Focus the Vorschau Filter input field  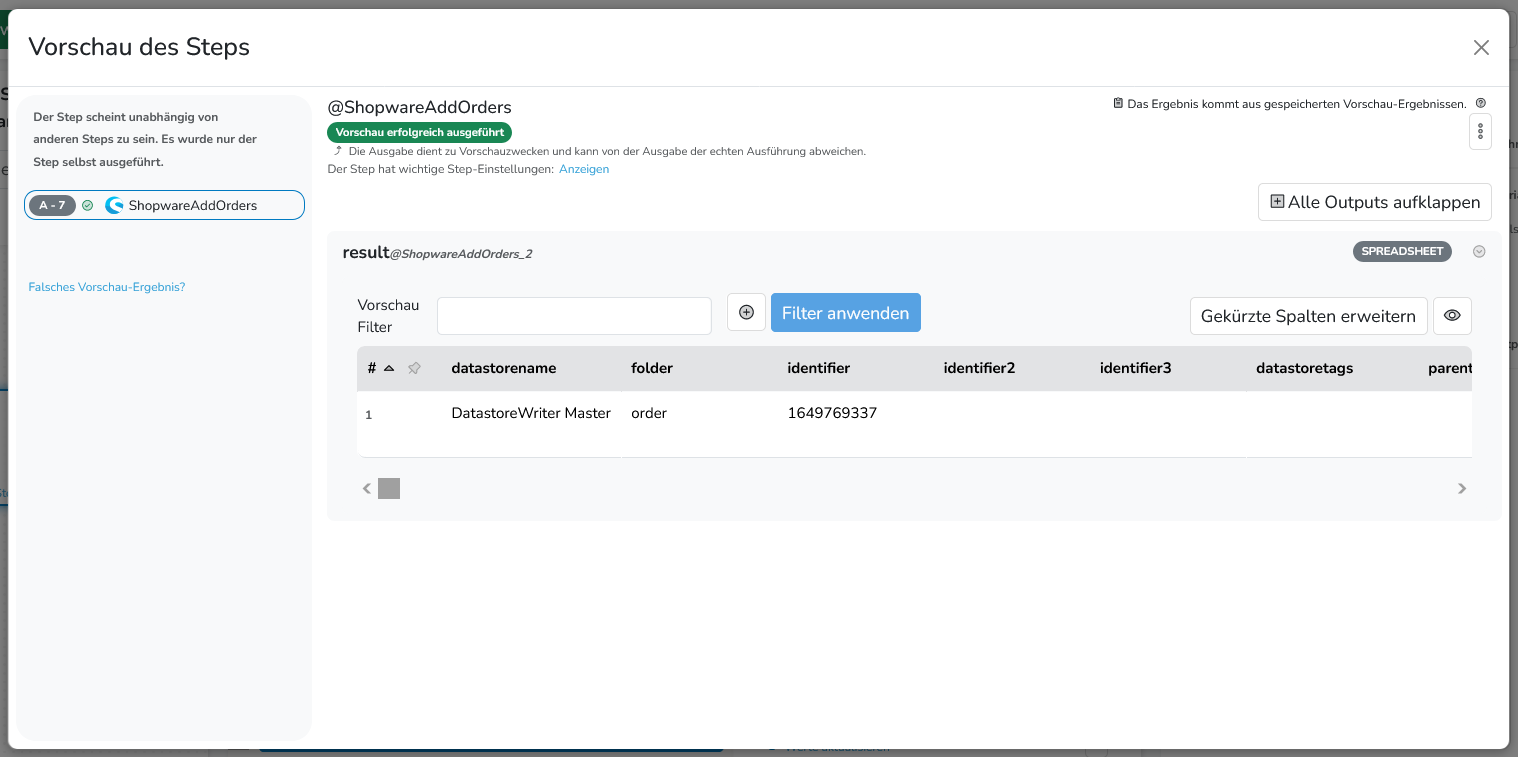[x=574, y=316]
